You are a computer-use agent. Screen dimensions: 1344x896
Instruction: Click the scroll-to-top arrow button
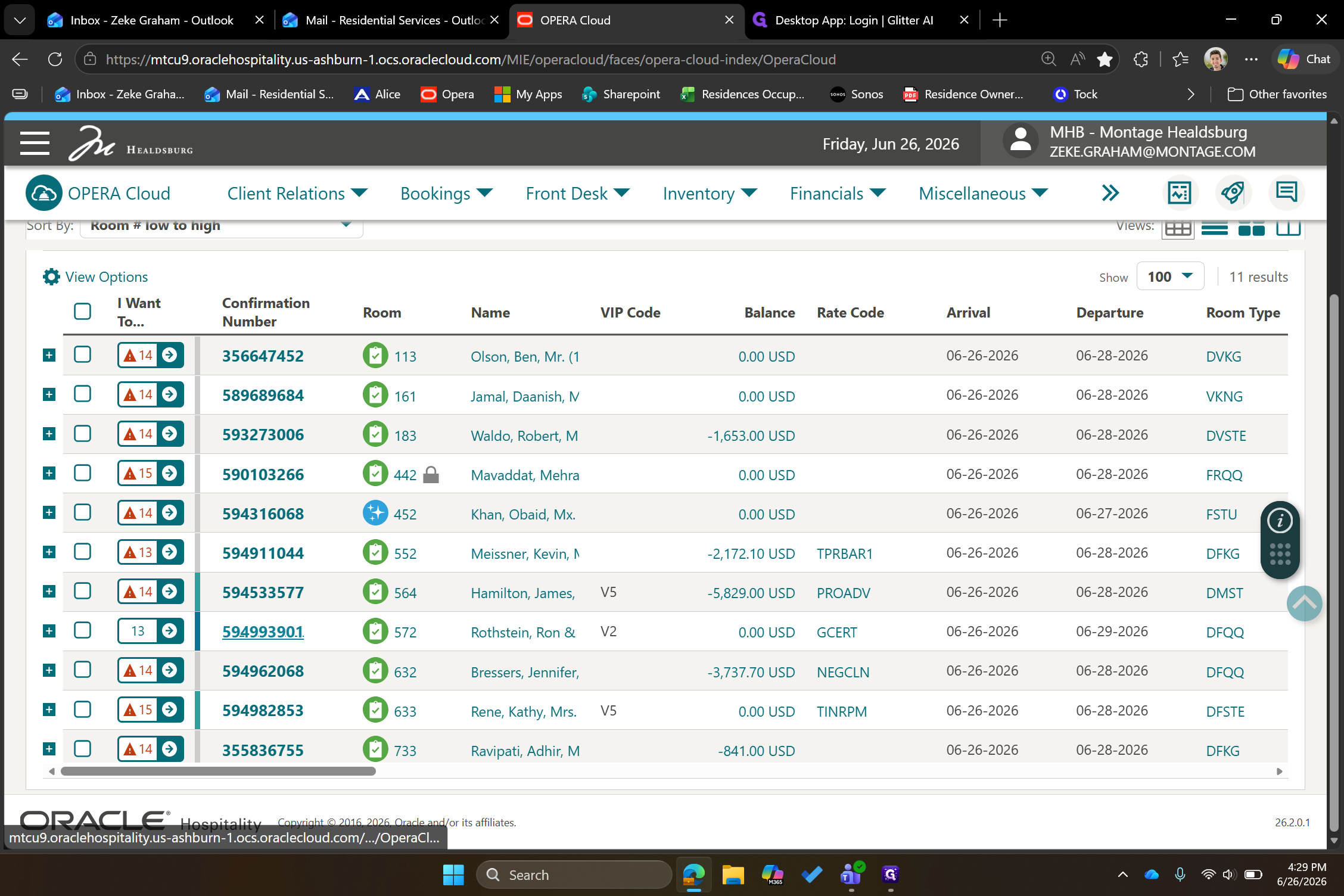click(1304, 603)
